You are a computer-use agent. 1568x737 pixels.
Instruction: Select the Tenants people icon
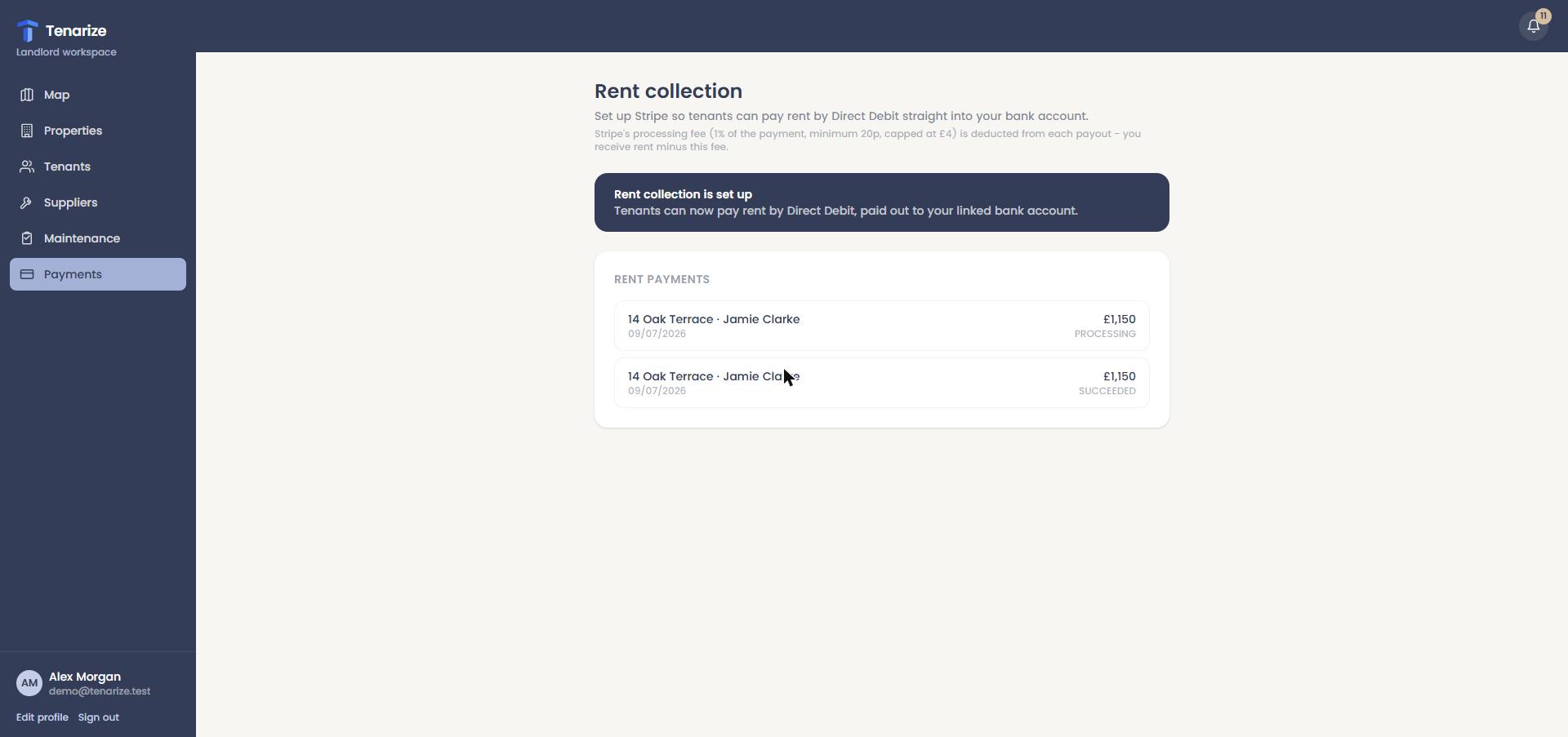[x=27, y=166]
